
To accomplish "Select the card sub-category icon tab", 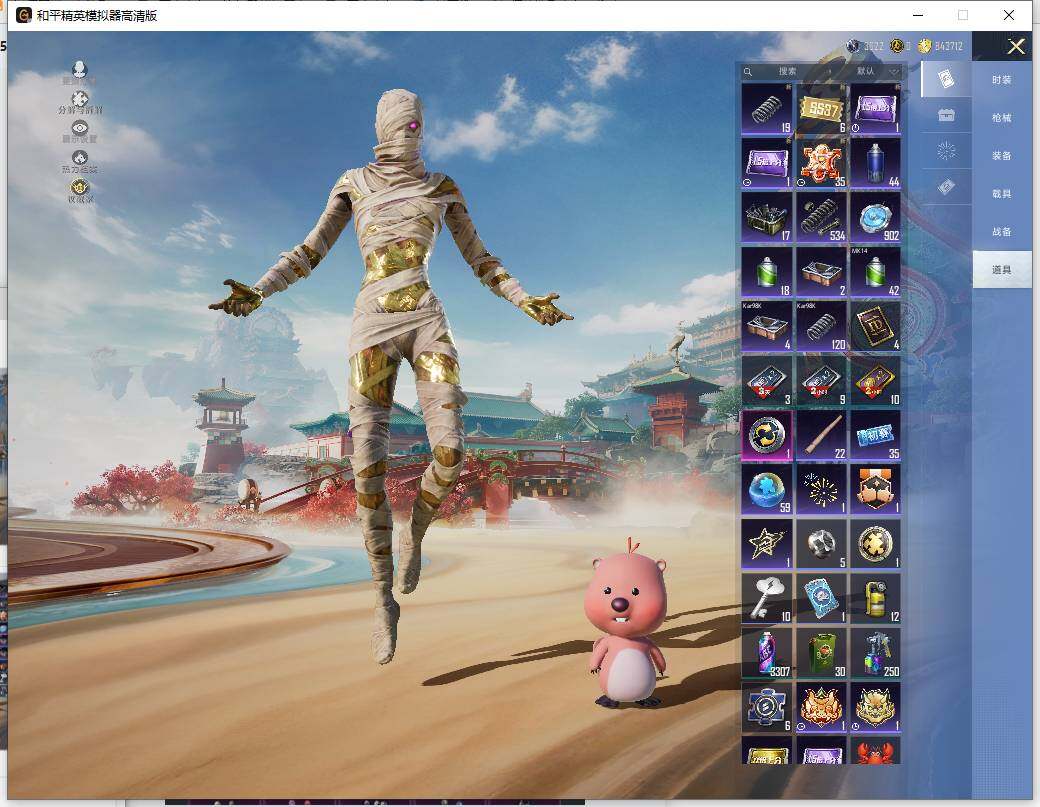I will (x=946, y=79).
